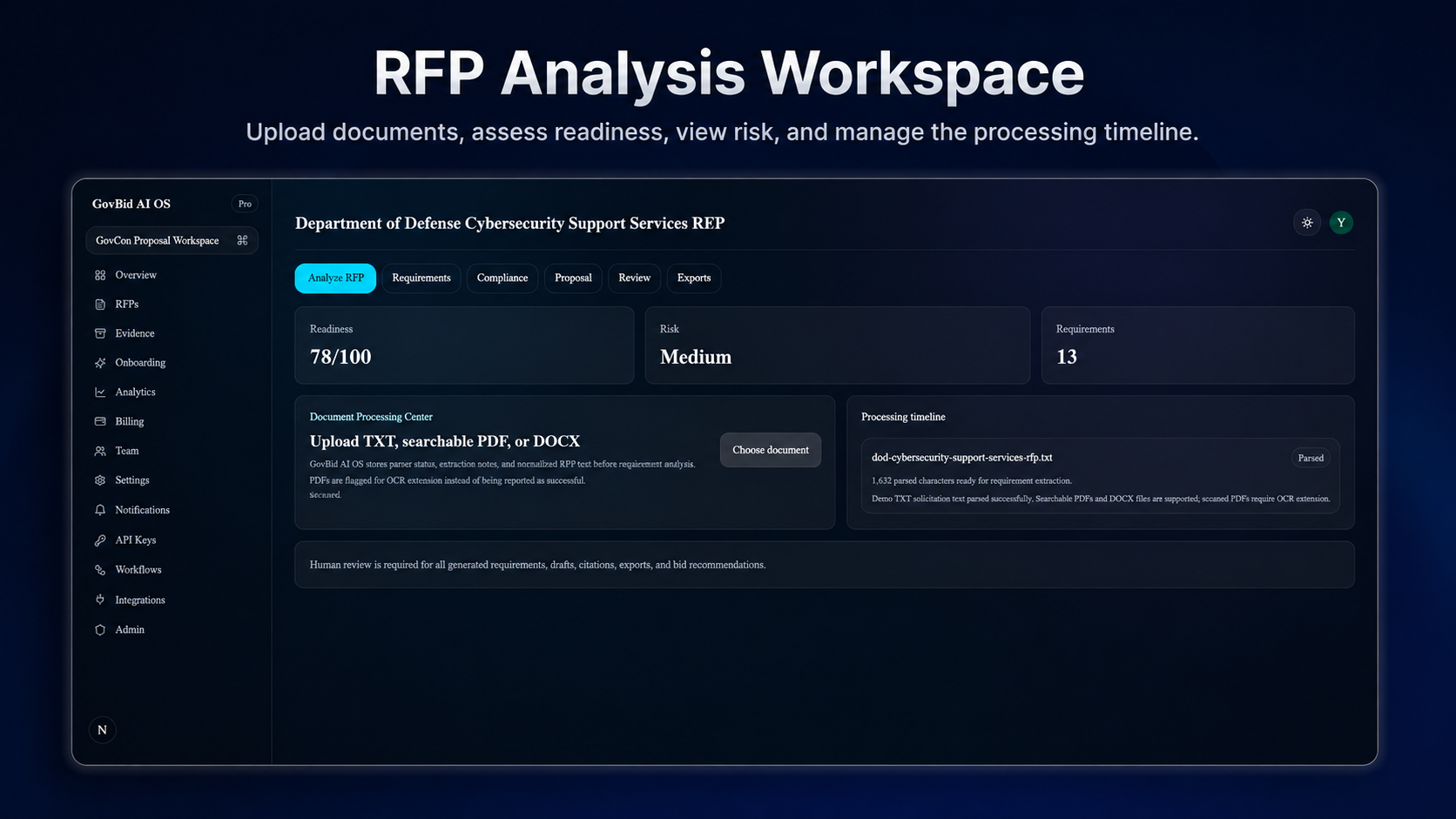The height and width of the screenshot is (819, 1456).
Task: Open the Exports tab
Action: tap(694, 279)
